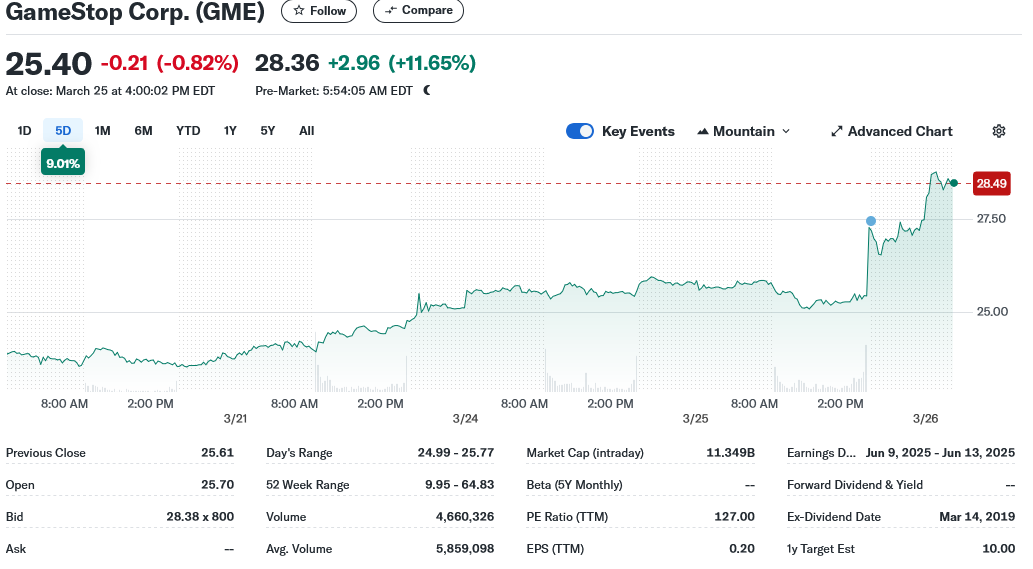Click Market Cap value 11.349B
Screen dimensions: 1033x569
pos(730,452)
